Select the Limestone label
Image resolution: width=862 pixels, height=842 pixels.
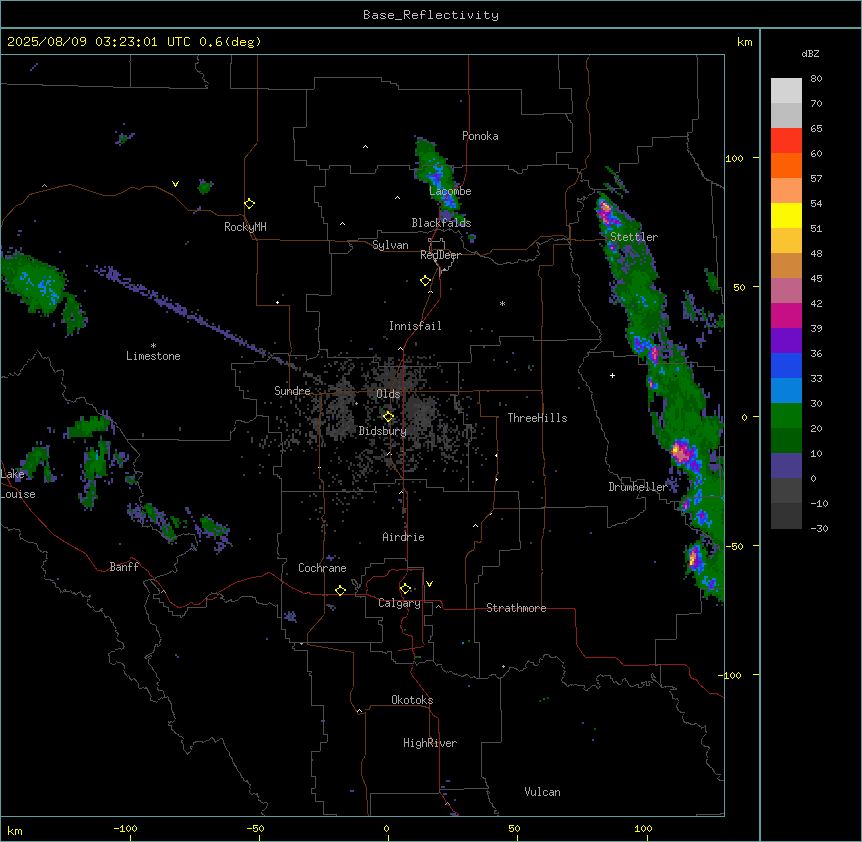[x=153, y=356]
